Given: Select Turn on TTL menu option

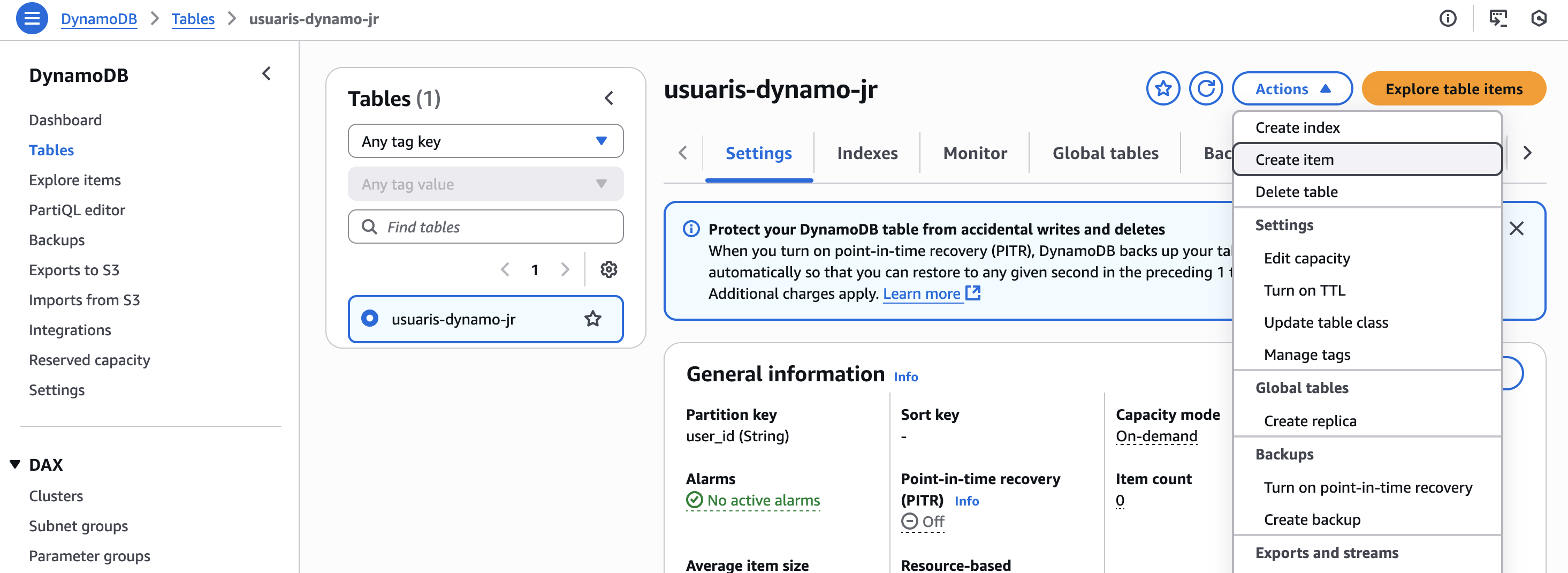Looking at the screenshot, I should pos(1304,290).
